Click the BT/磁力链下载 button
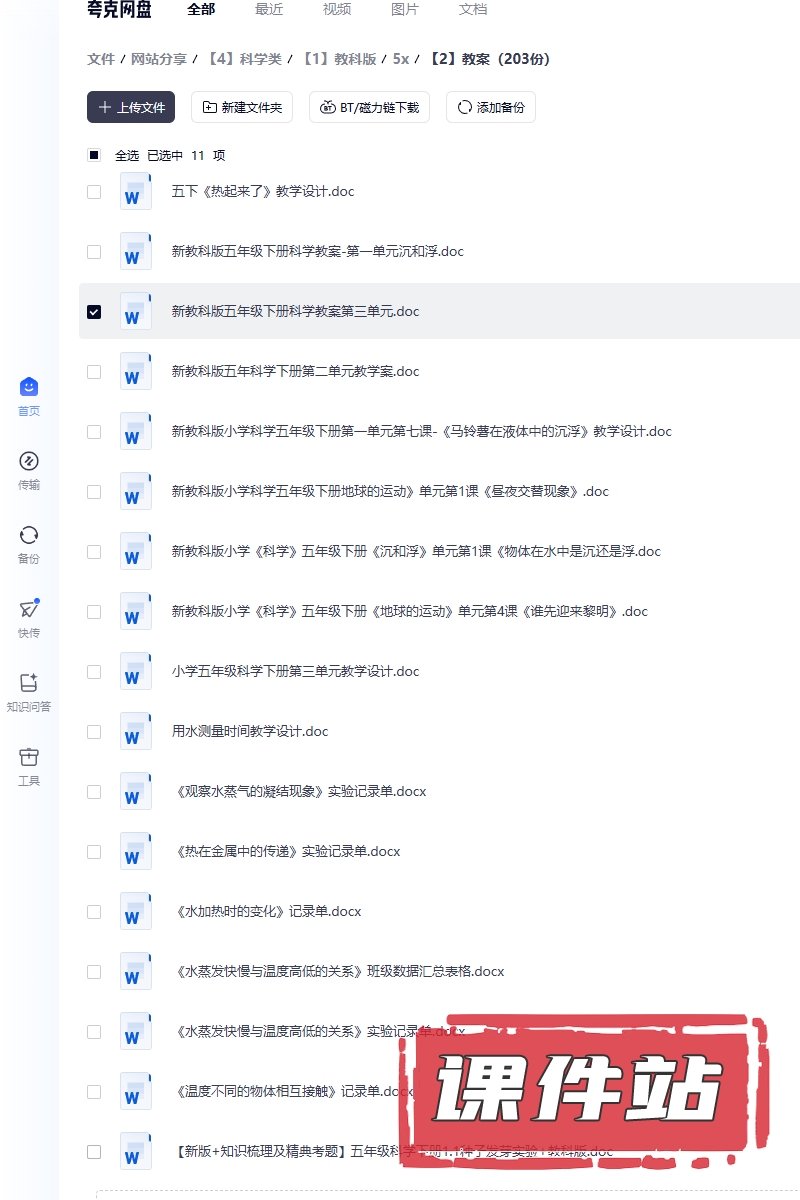This screenshot has width=800, height=1200. (369, 107)
